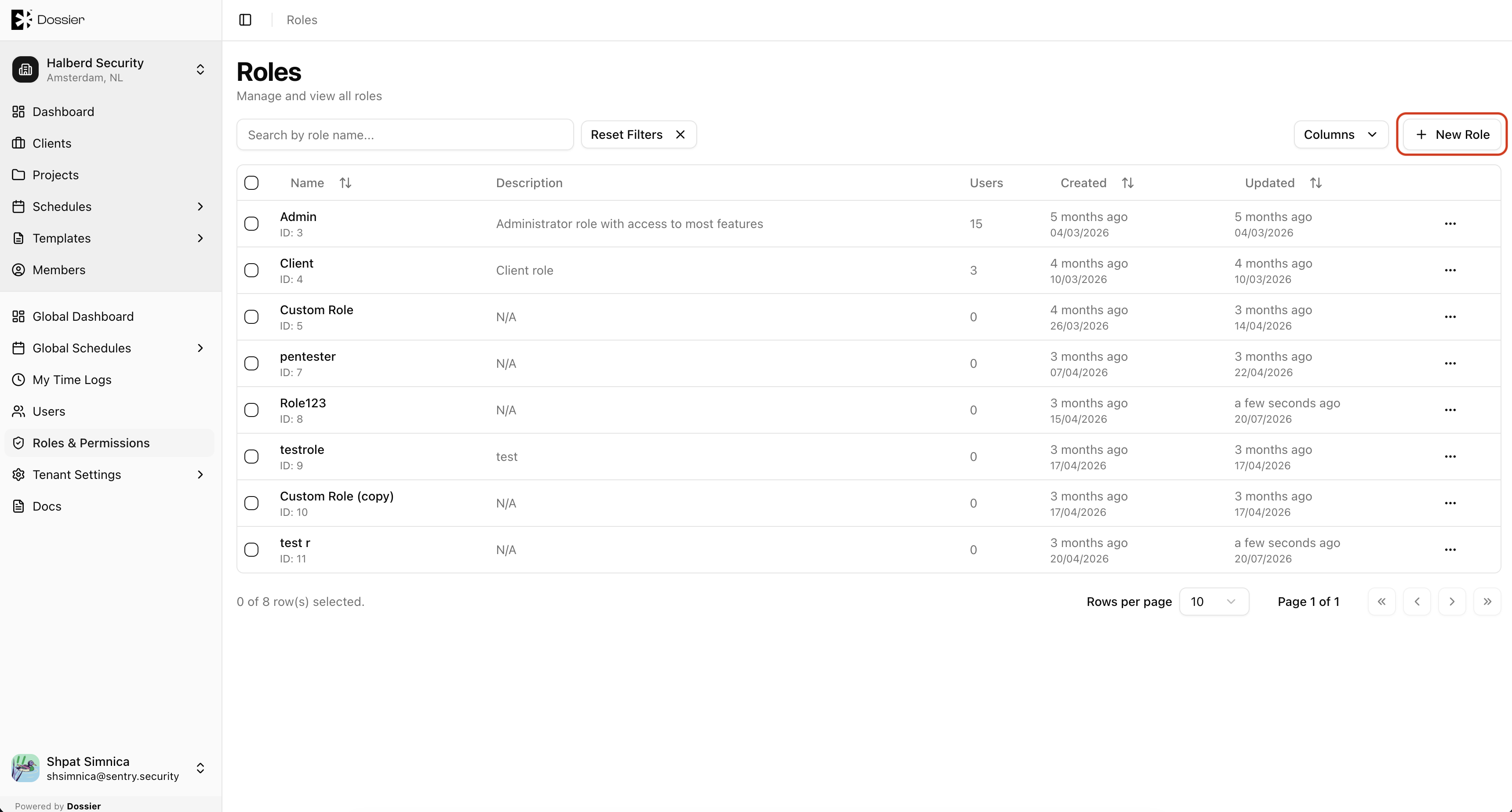Open actions menu for test r
The width and height of the screenshot is (1512, 812).
click(1450, 550)
